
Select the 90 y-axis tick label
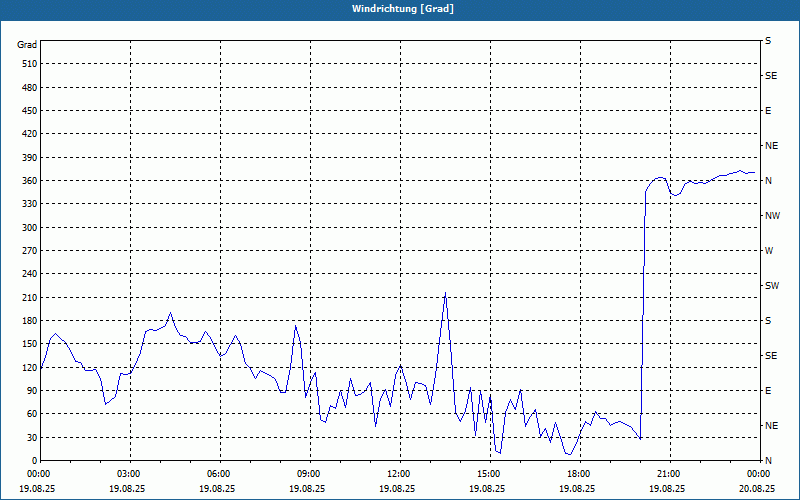[x=30, y=391]
